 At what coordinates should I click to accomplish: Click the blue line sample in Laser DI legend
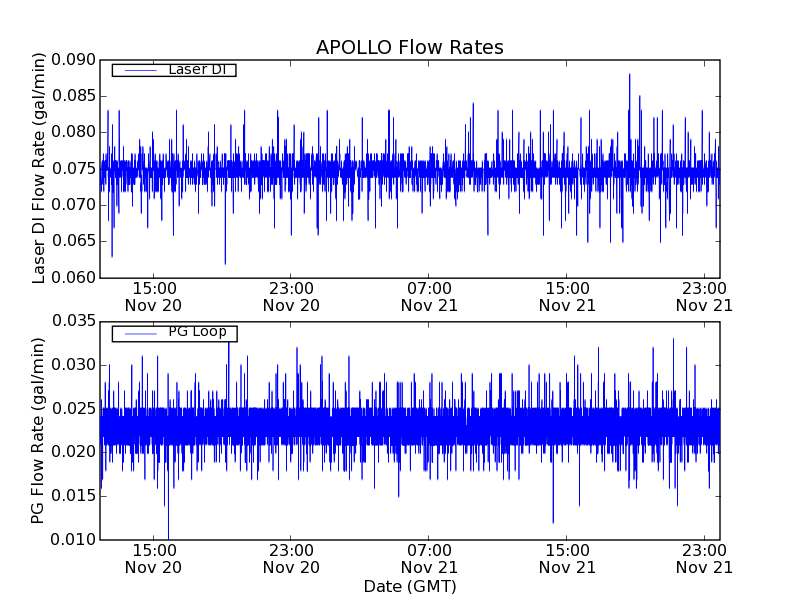click(x=139, y=70)
